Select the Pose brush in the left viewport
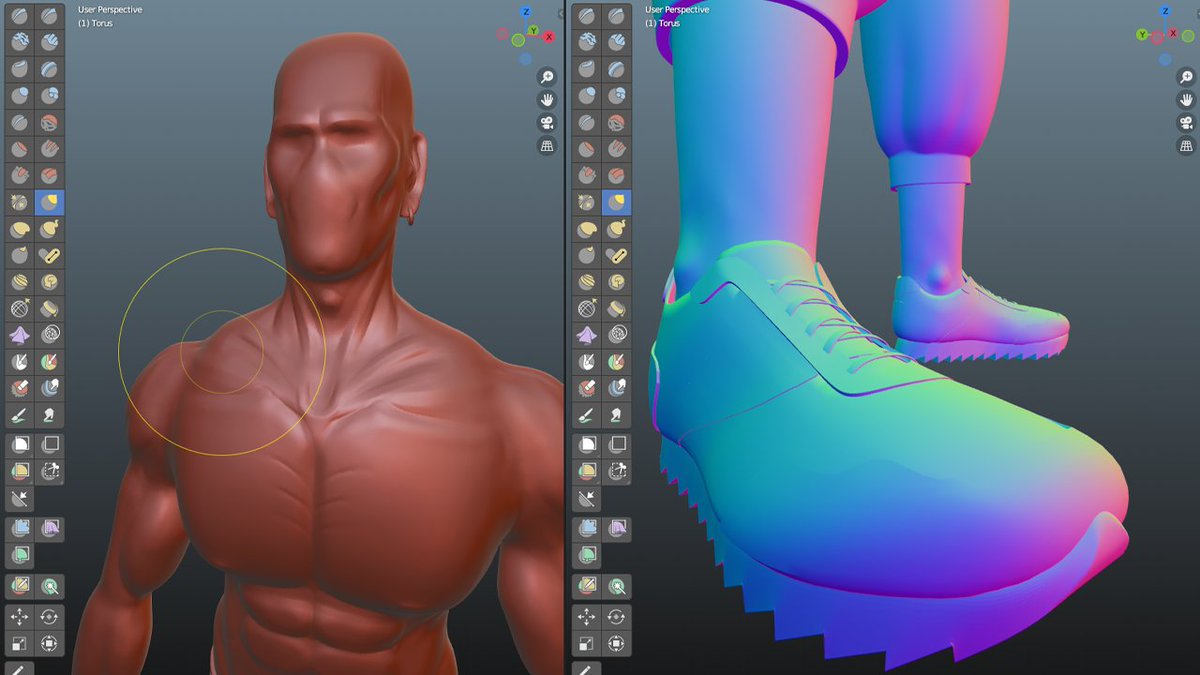The width and height of the screenshot is (1200, 675). point(49,256)
